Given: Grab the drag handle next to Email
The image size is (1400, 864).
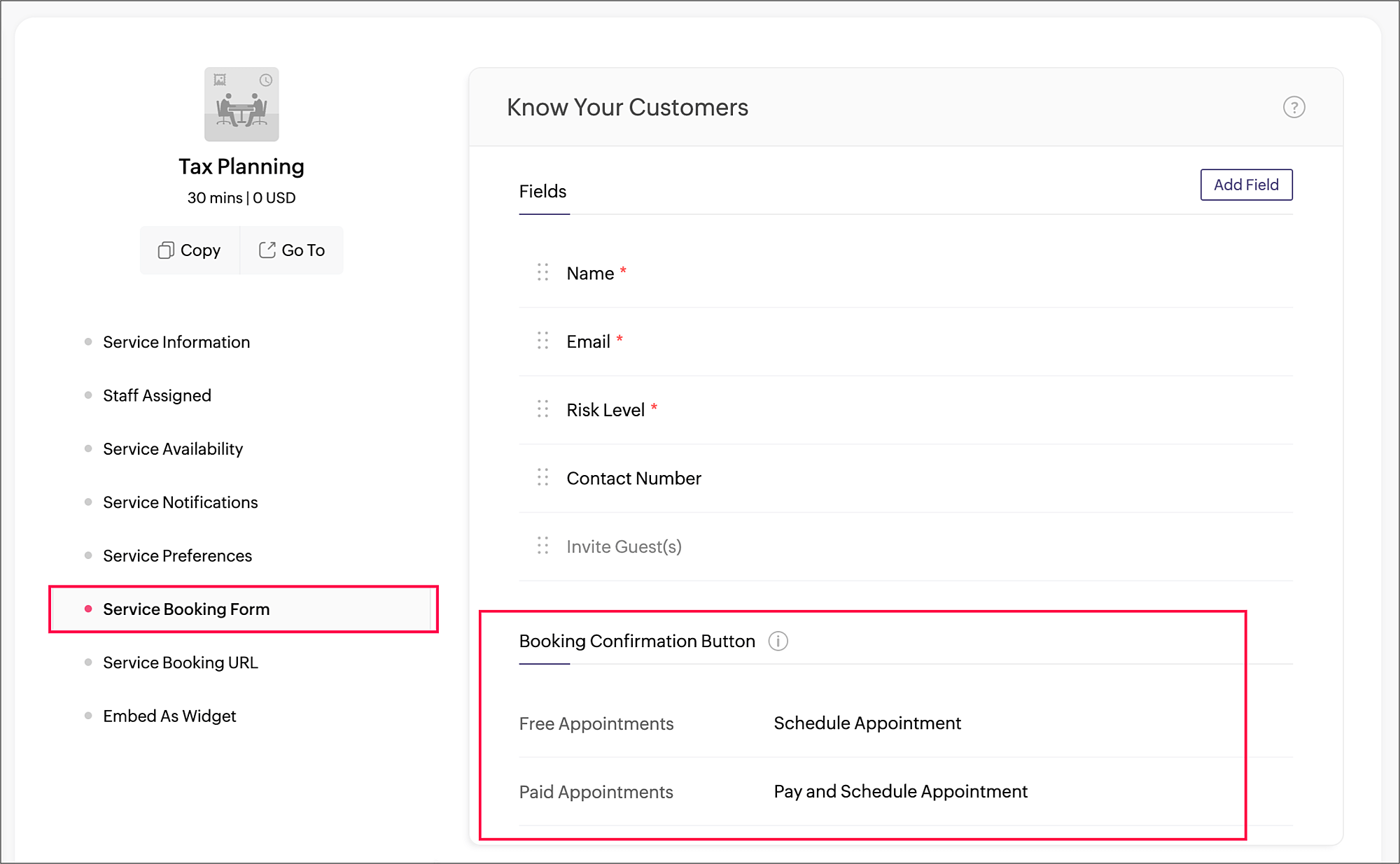Looking at the screenshot, I should tap(542, 341).
